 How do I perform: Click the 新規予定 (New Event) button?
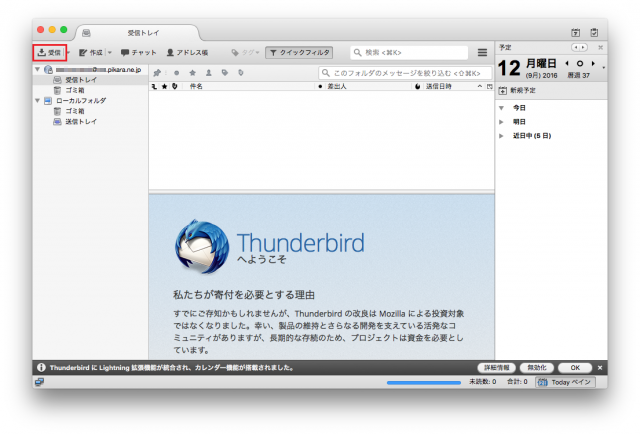click(517, 91)
